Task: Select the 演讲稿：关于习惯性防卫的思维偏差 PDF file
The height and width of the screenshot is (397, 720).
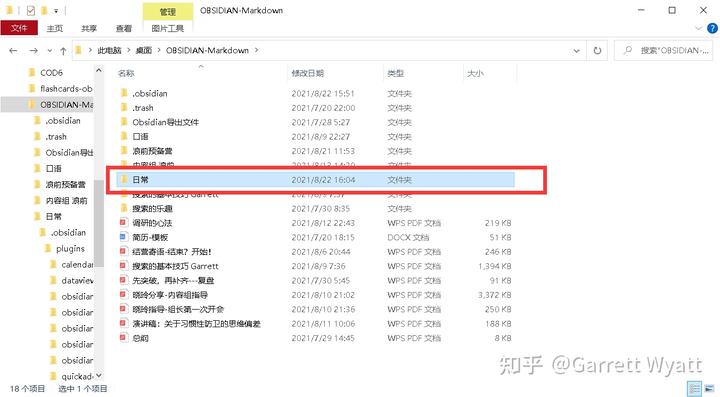Action: click(x=315, y=324)
